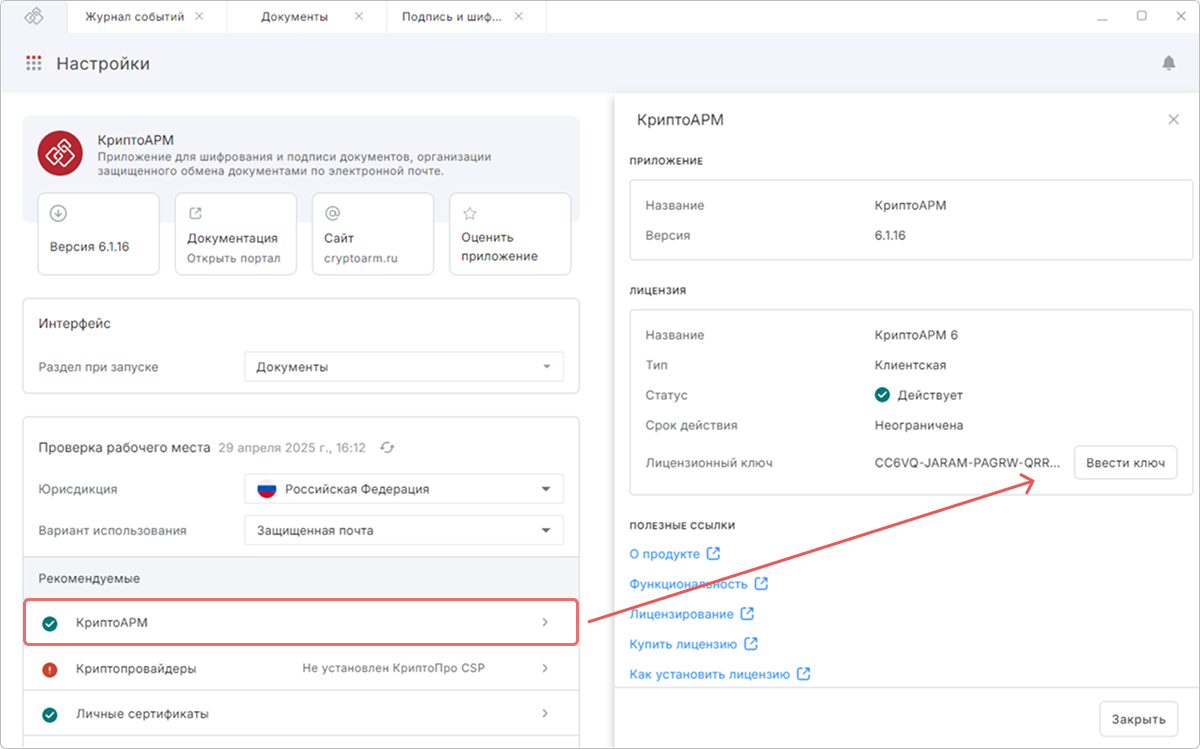The width and height of the screenshot is (1200, 749).
Task: Close the Журнал событий tab
Action: point(199,17)
